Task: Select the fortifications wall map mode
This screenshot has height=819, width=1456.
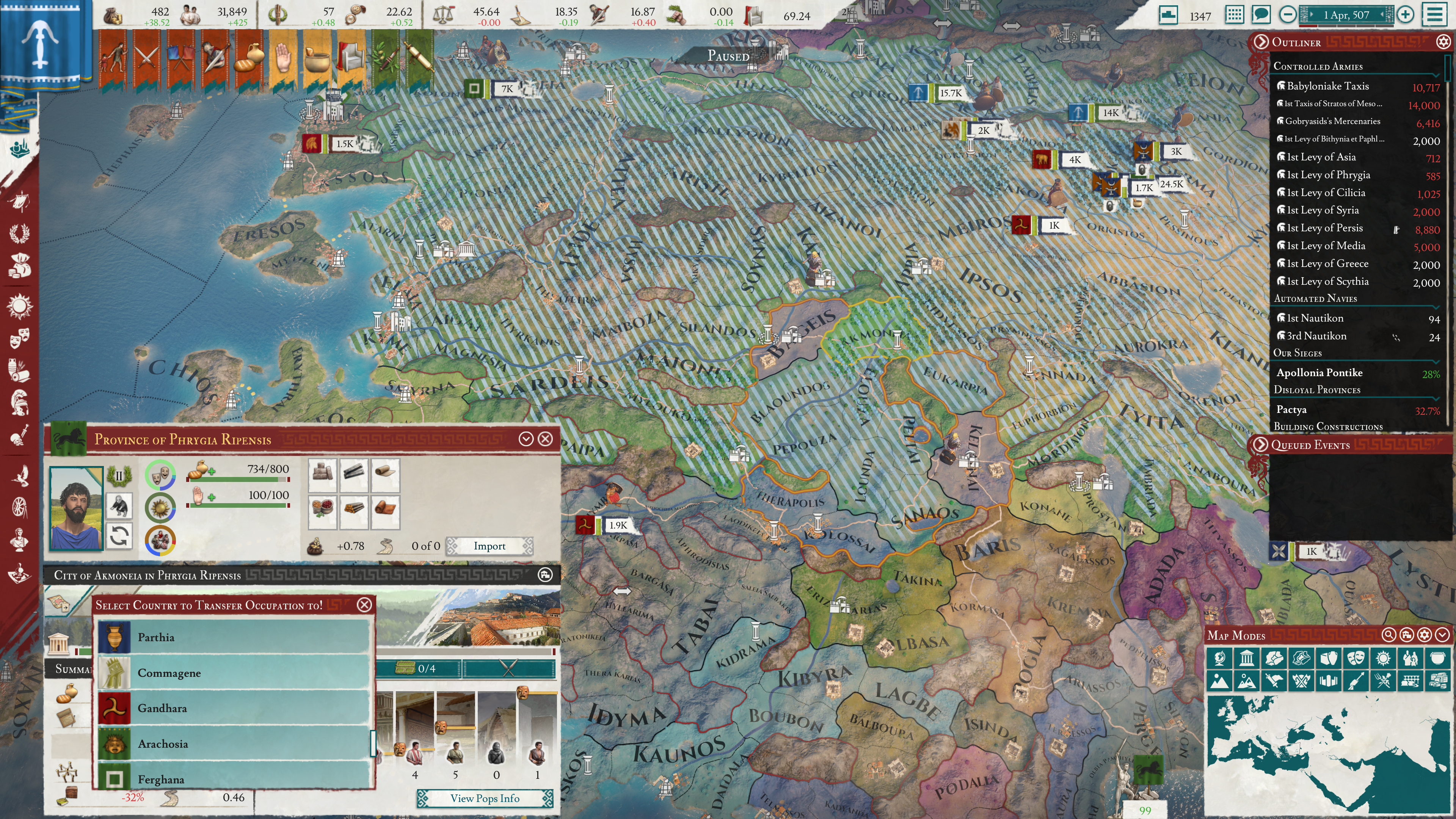Action: tap(1328, 681)
